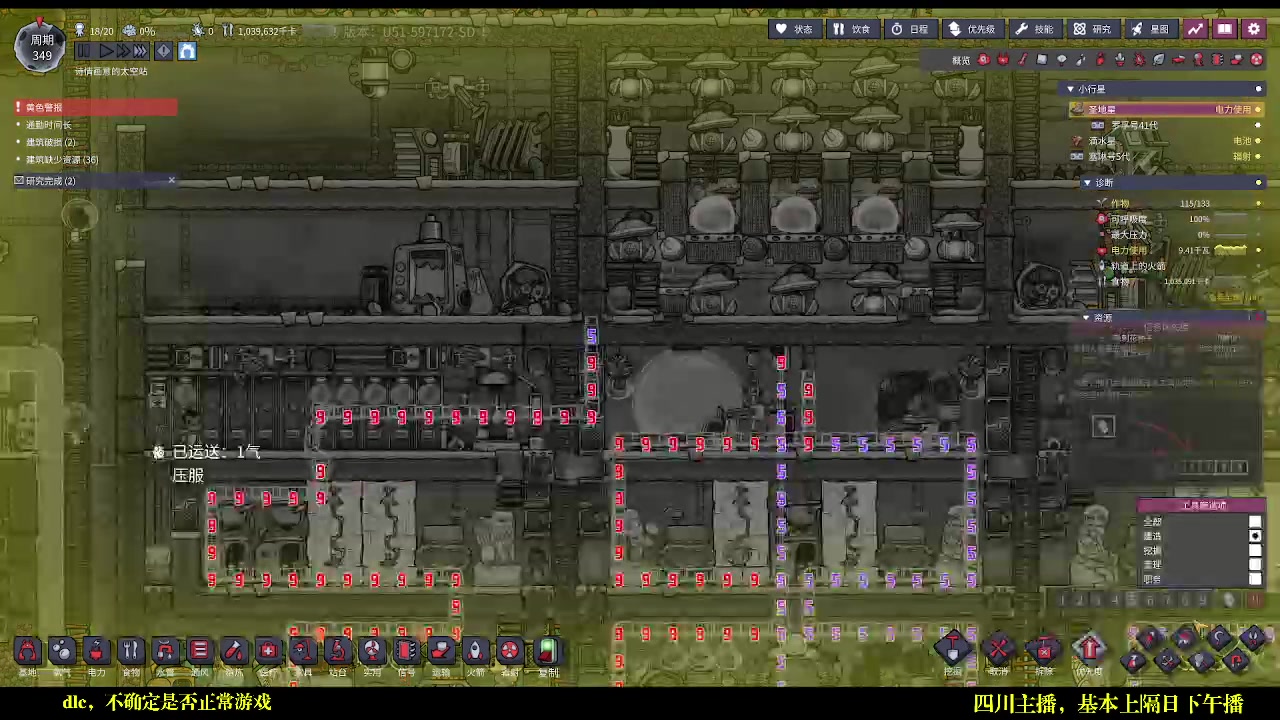Check the 全部 filter checkbox

point(1255,521)
